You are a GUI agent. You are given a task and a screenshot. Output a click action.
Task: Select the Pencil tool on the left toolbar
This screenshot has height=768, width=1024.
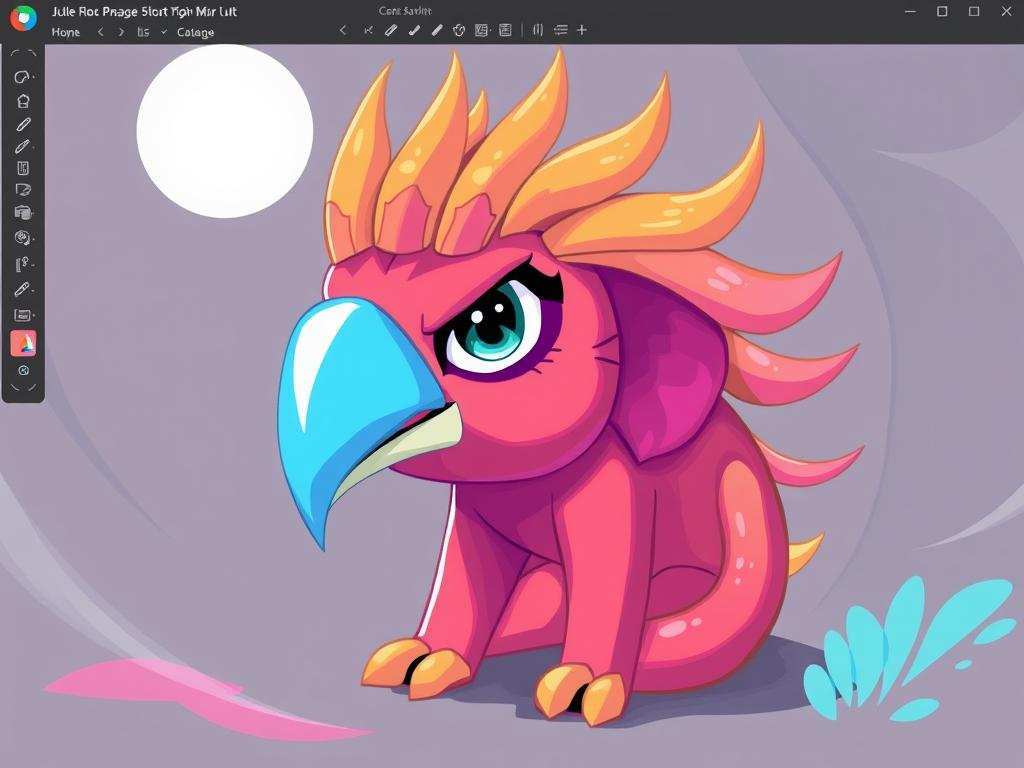23,124
